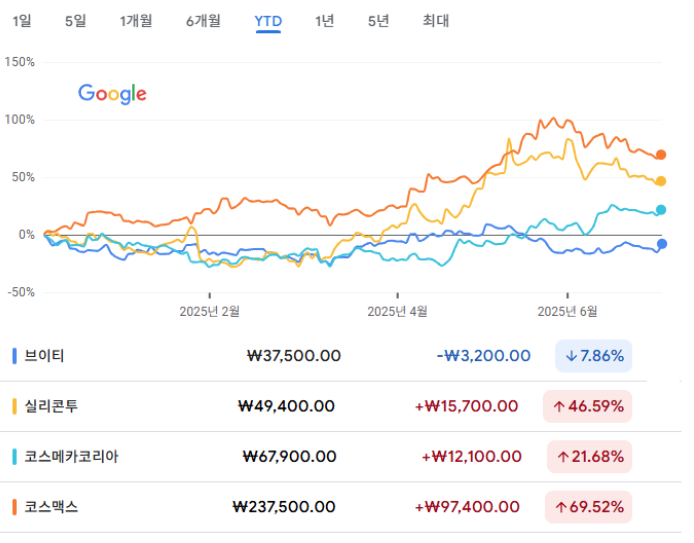Viewport: 694px width, 543px height.
Task: Click the Google logo on chart
Action: 112,94
